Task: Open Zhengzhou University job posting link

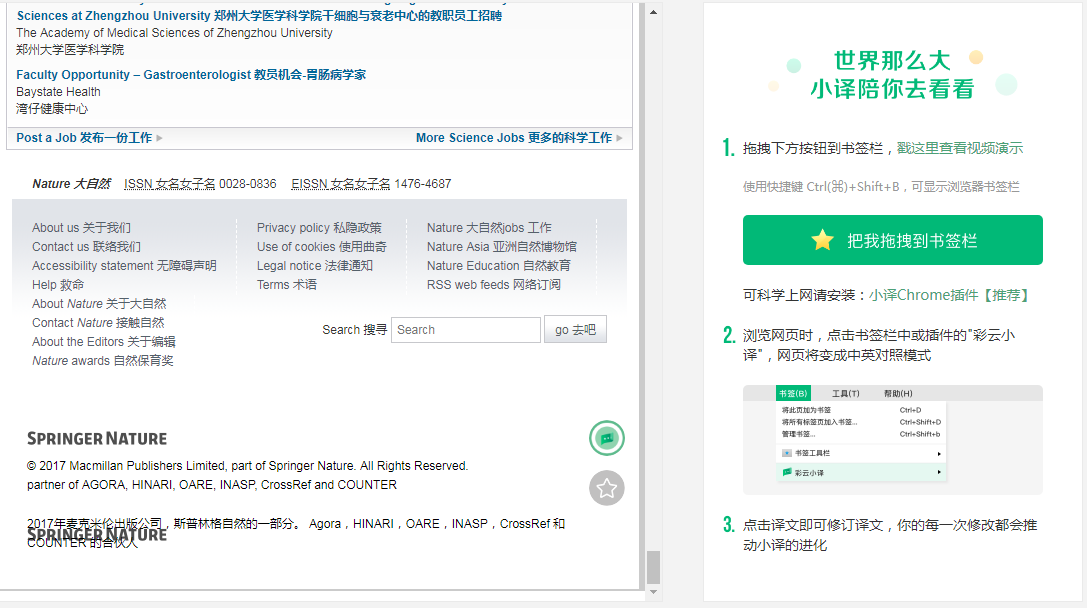Action: [x=259, y=15]
